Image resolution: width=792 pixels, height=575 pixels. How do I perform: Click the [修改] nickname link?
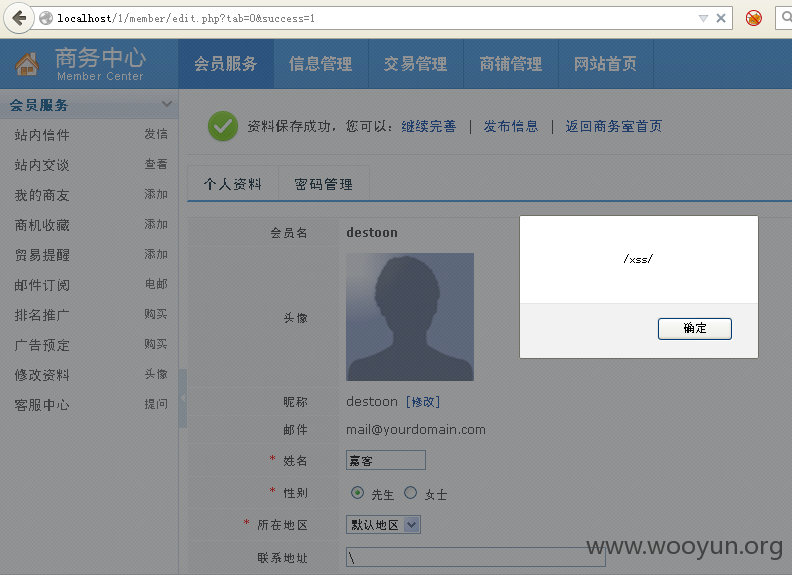(x=423, y=402)
